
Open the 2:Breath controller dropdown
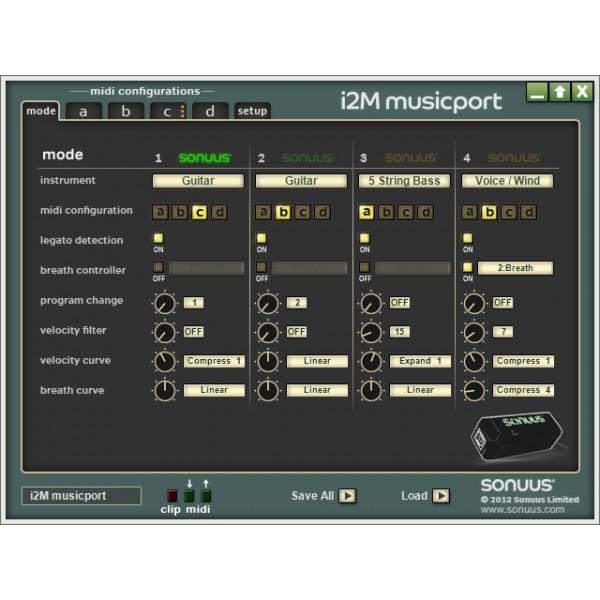coord(515,268)
